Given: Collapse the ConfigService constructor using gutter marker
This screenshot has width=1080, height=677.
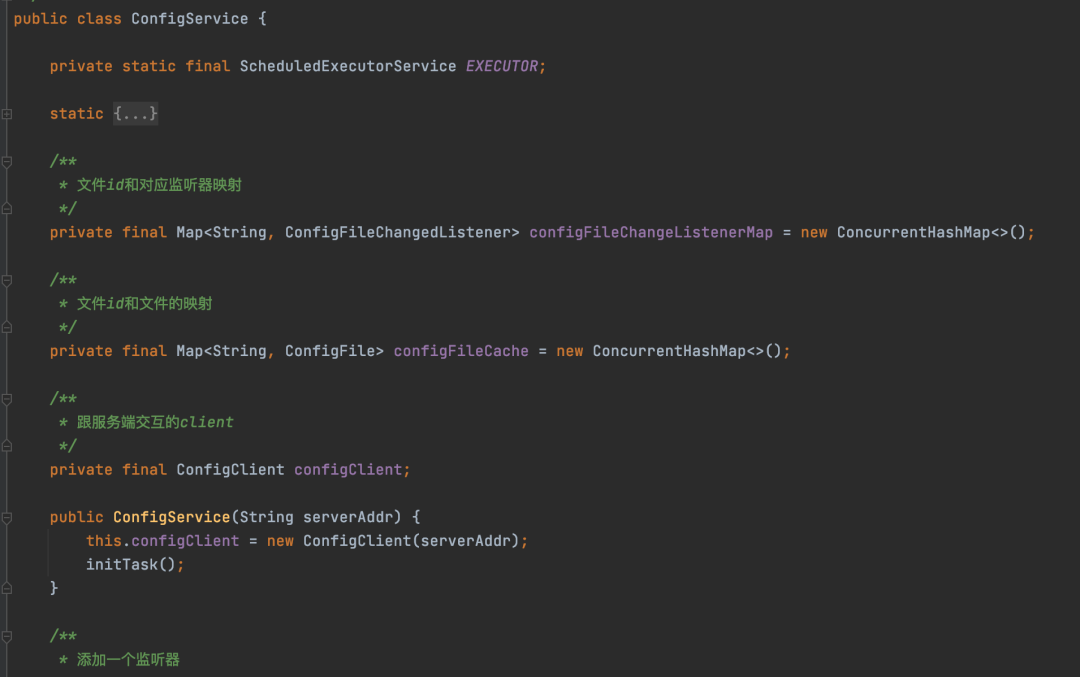Looking at the screenshot, I should [7, 518].
